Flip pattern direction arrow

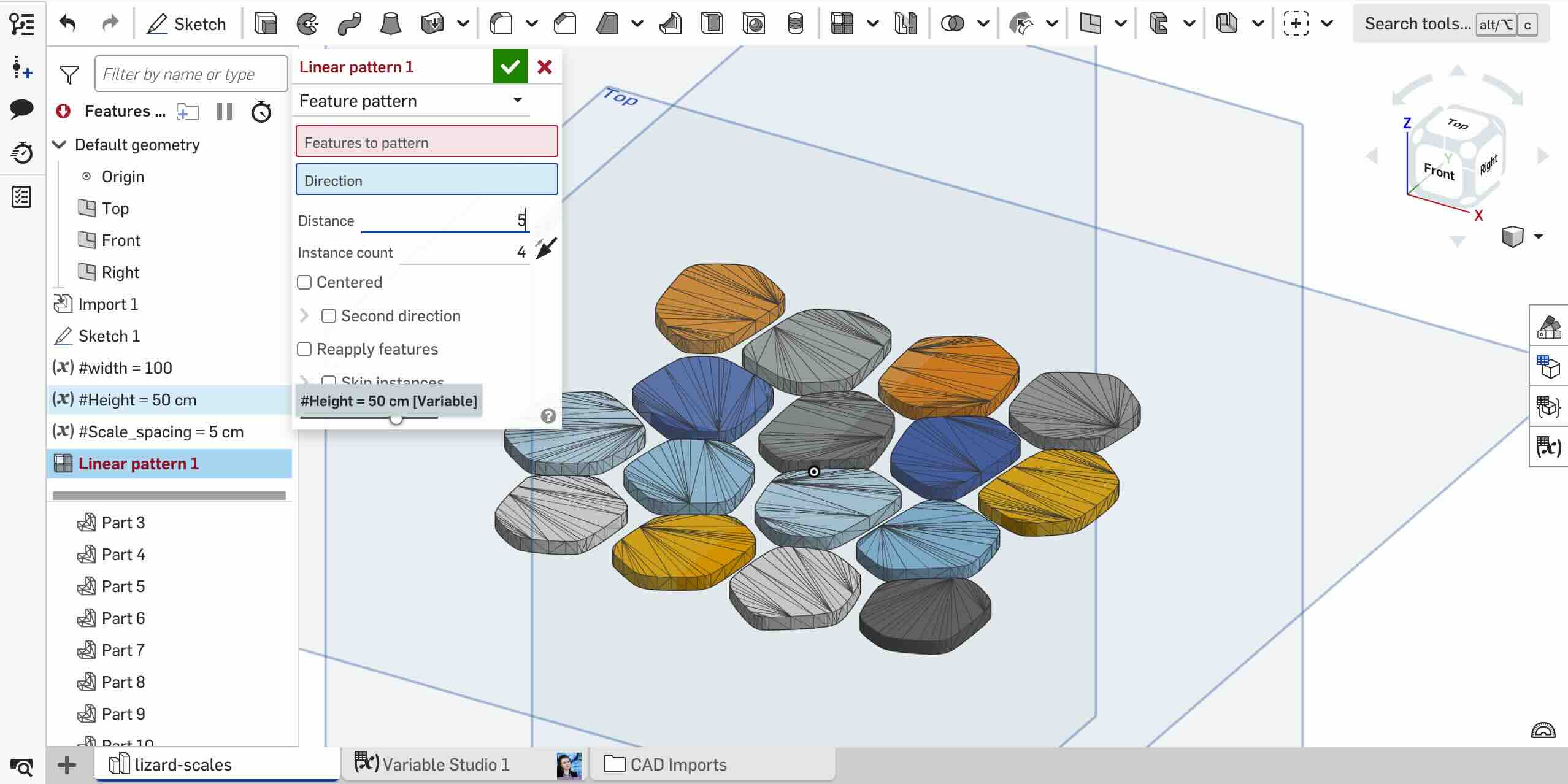pyautogui.click(x=545, y=249)
